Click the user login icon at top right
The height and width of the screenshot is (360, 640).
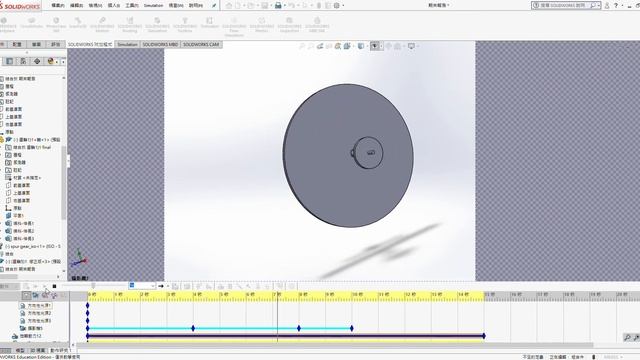[x=607, y=5]
